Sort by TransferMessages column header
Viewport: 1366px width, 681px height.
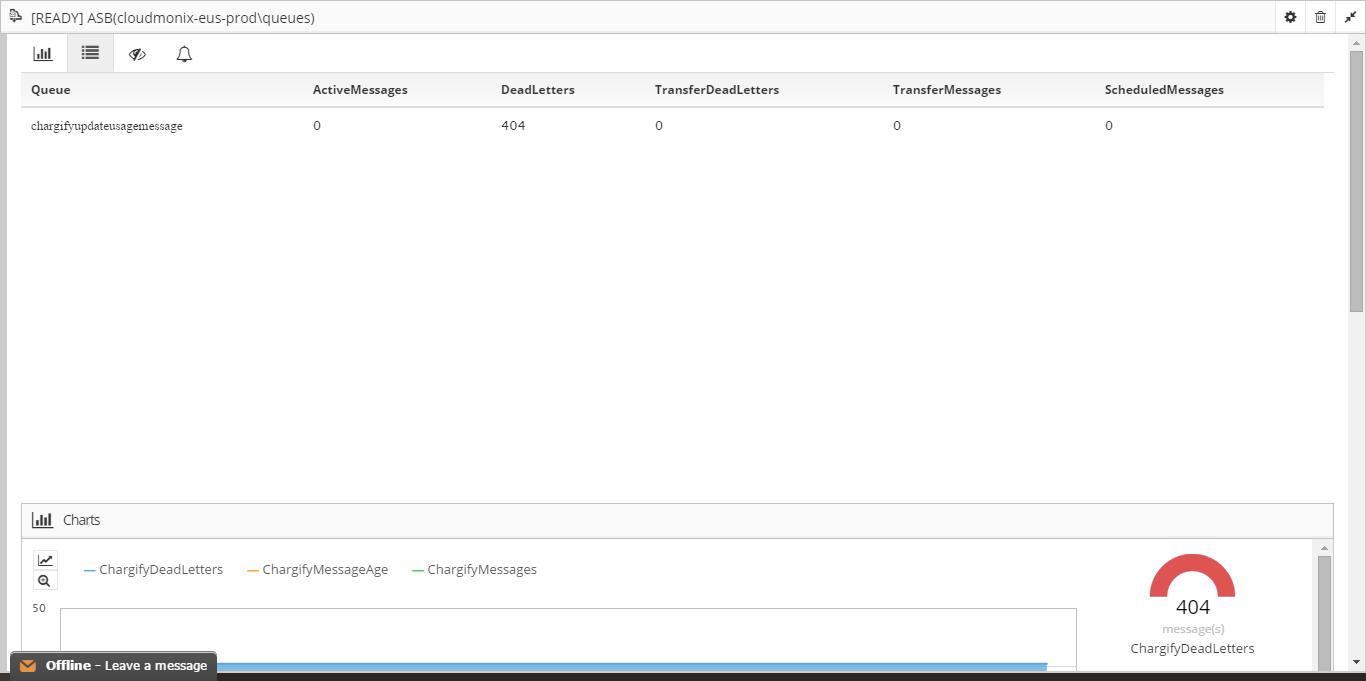pos(947,90)
